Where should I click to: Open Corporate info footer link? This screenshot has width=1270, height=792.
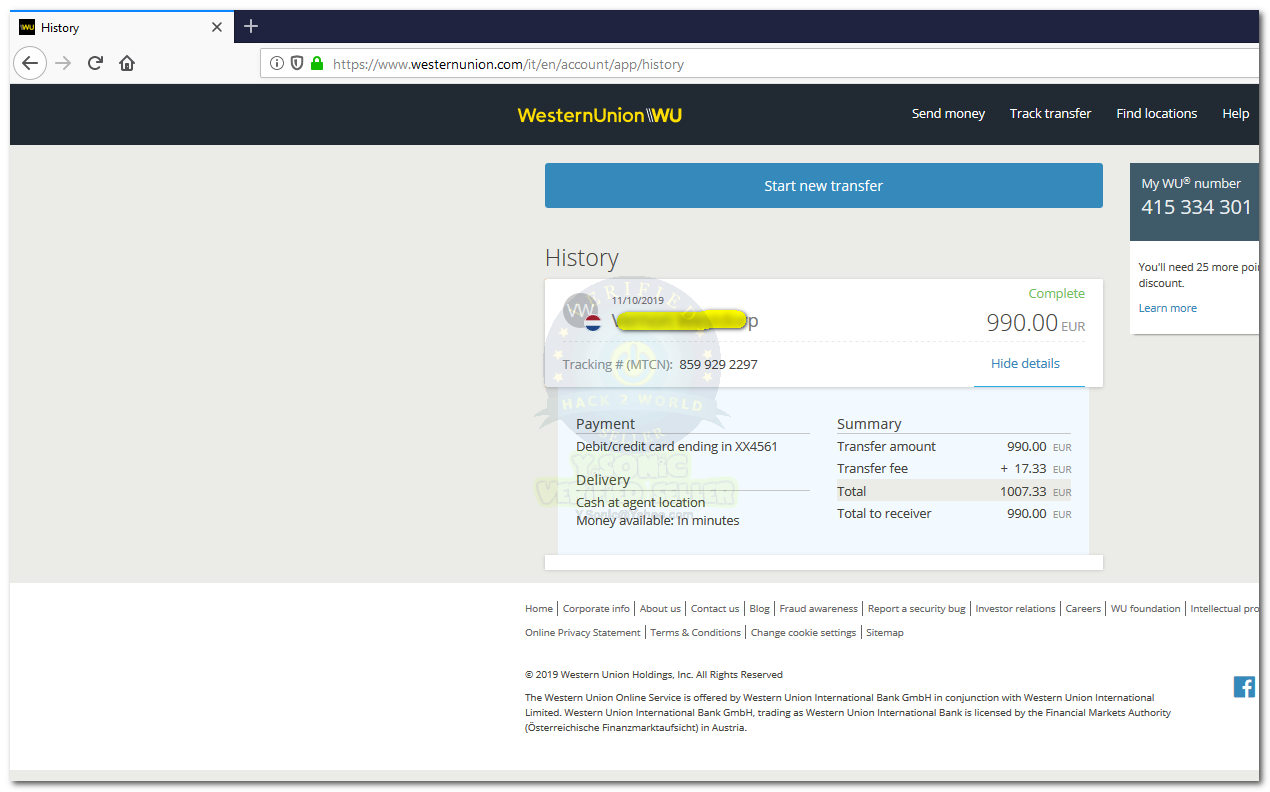click(x=596, y=608)
